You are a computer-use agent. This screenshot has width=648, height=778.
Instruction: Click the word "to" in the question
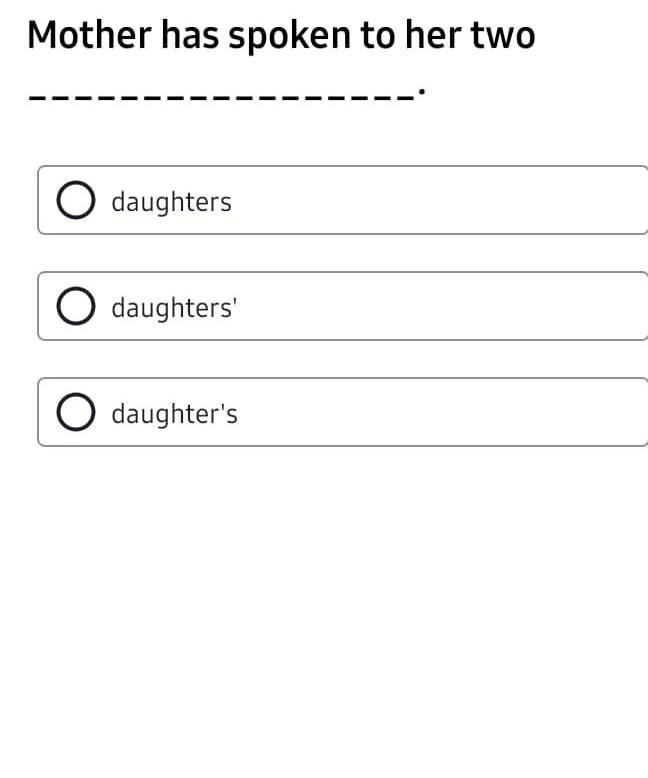pyautogui.click(x=379, y=36)
